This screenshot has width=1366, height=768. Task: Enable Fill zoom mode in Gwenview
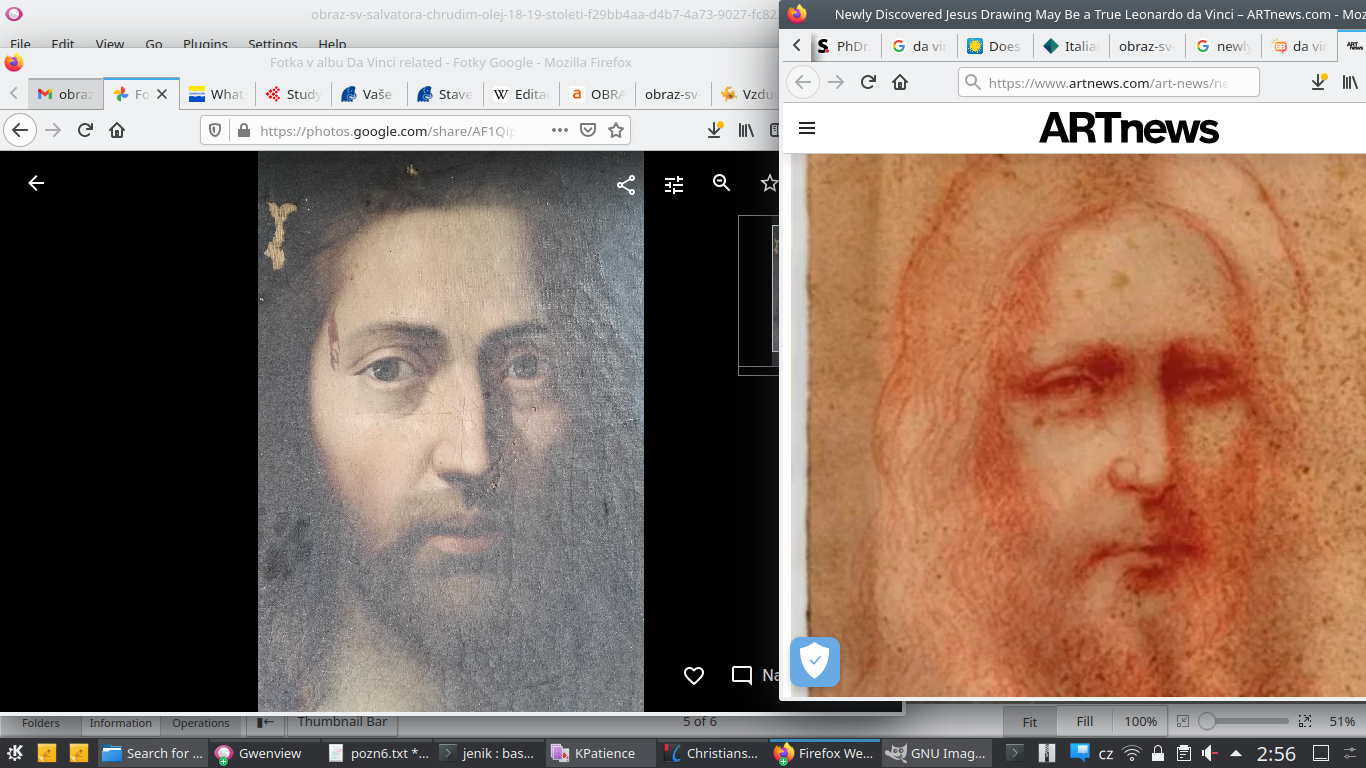pos(1085,721)
